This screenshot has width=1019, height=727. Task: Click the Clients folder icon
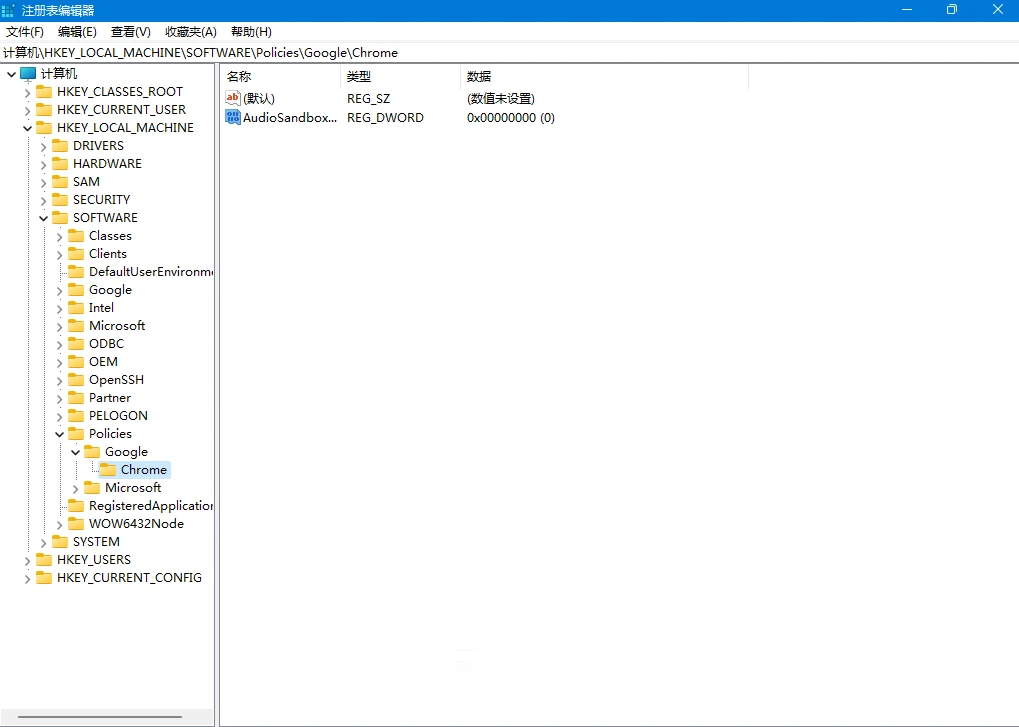pyautogui.click(x=76, y=253)
